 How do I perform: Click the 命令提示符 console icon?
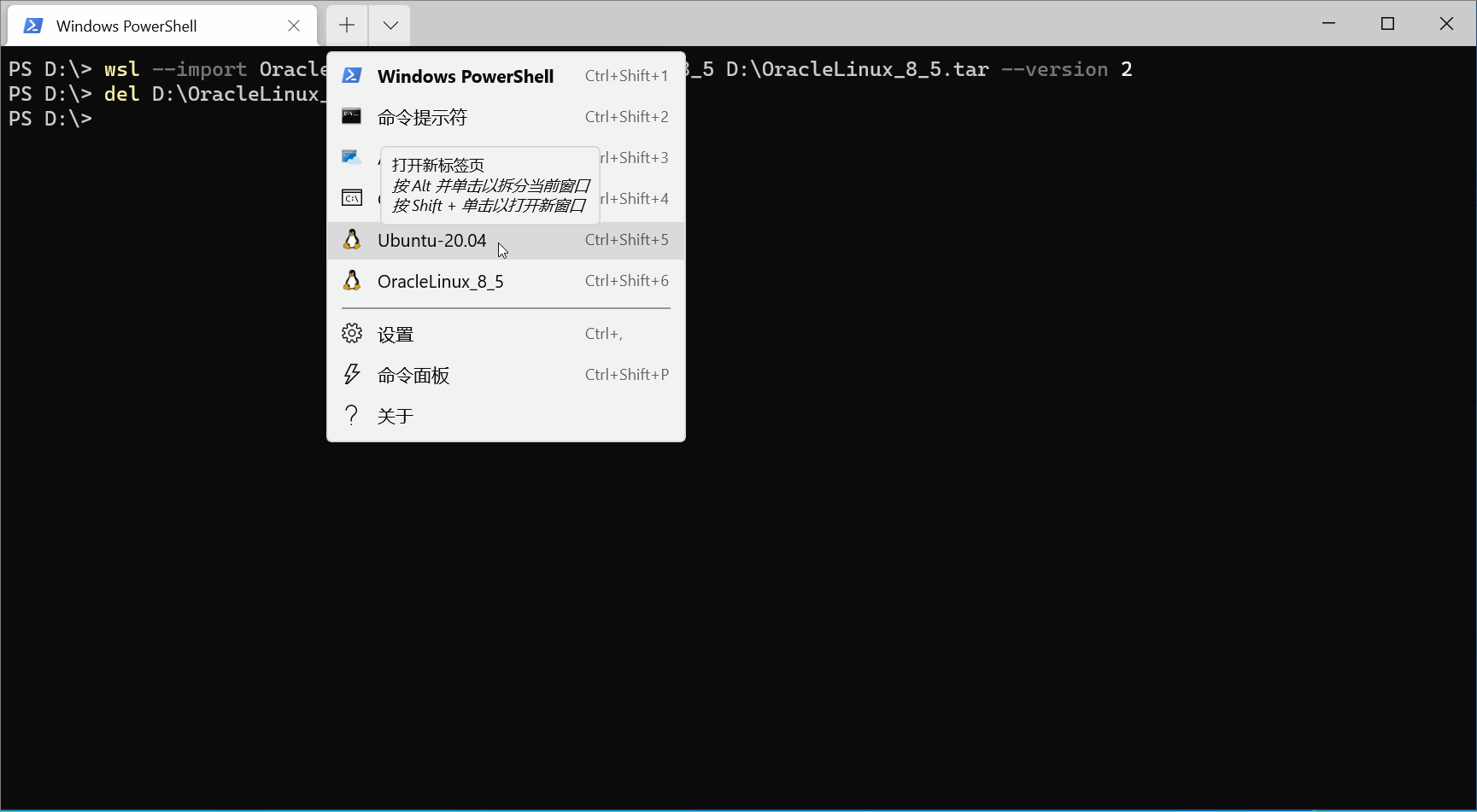[352, 116]
